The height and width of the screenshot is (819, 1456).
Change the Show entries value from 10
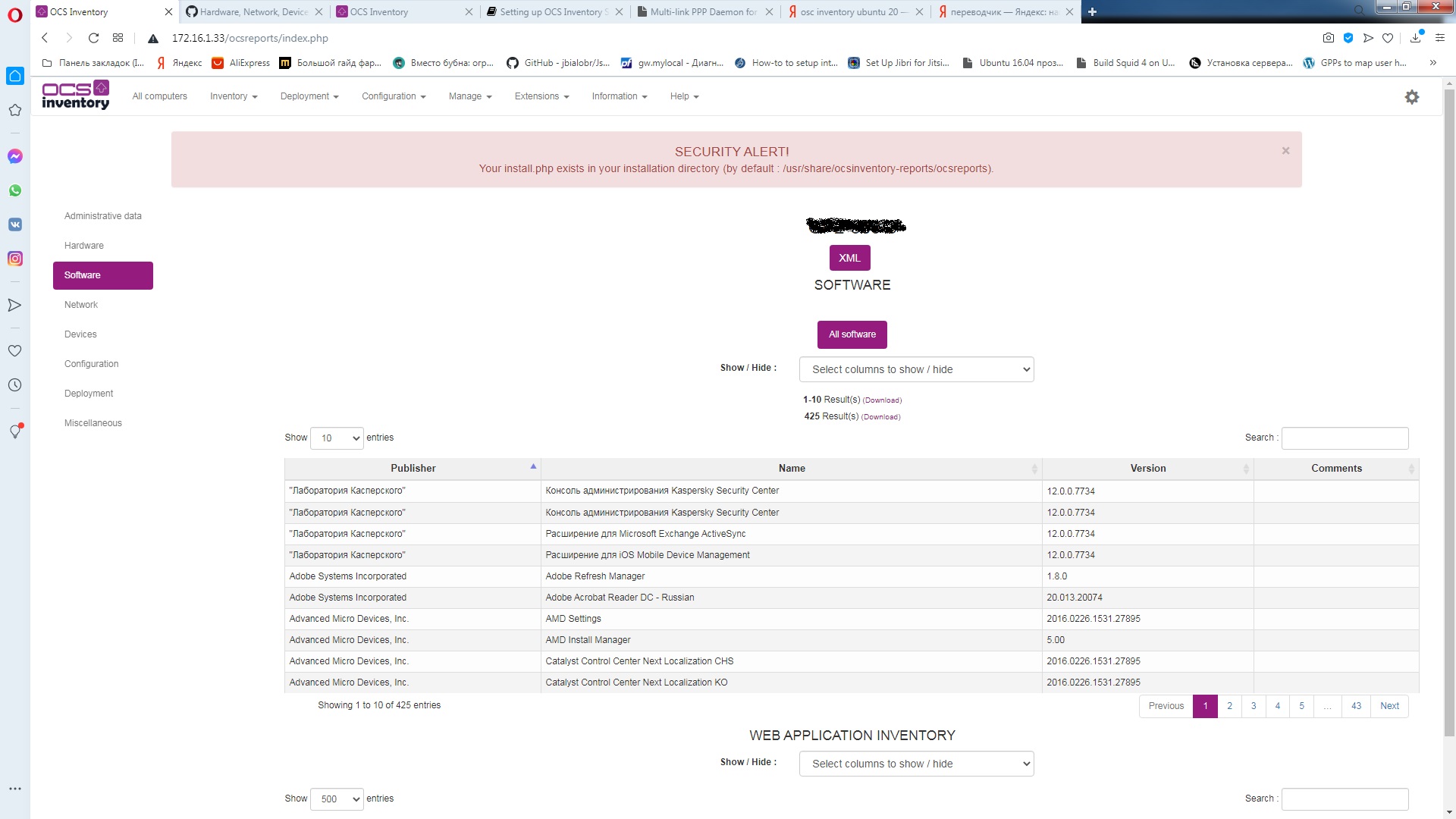pyautogui.click(x=337, y=438)
